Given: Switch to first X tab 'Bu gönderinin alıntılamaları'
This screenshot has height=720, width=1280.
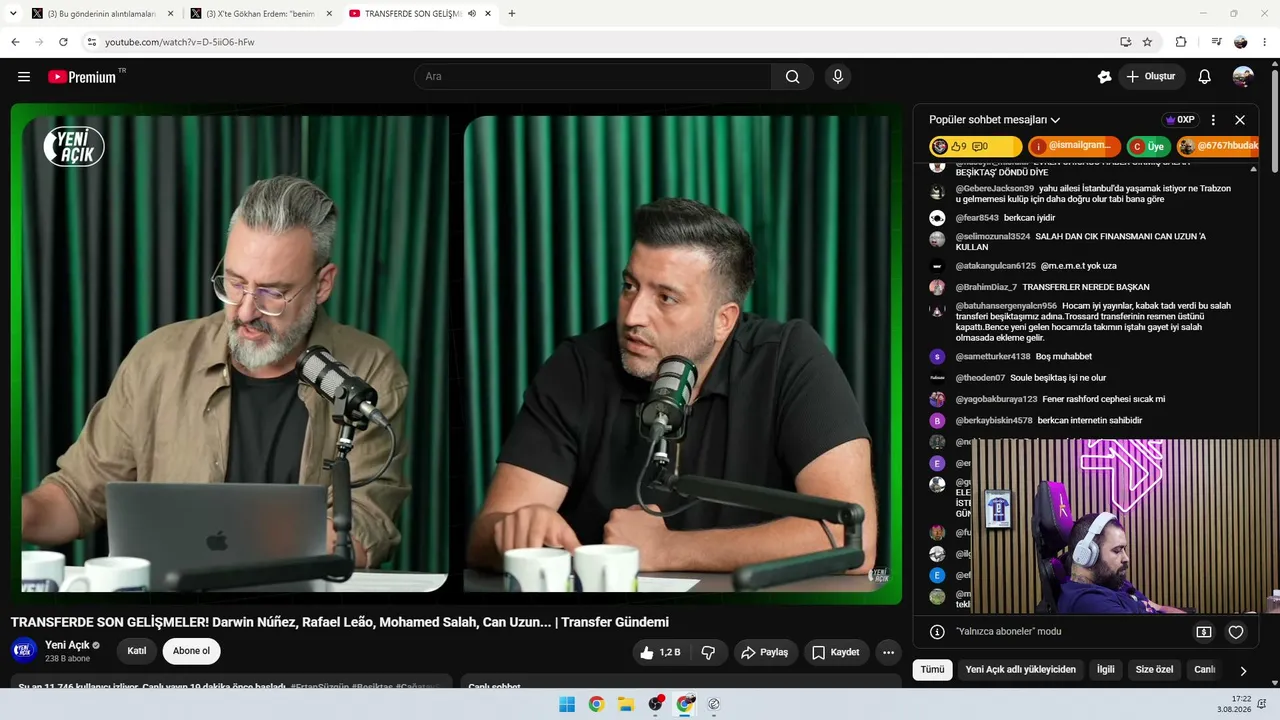Looking at the screenshot, I should 102,14.
